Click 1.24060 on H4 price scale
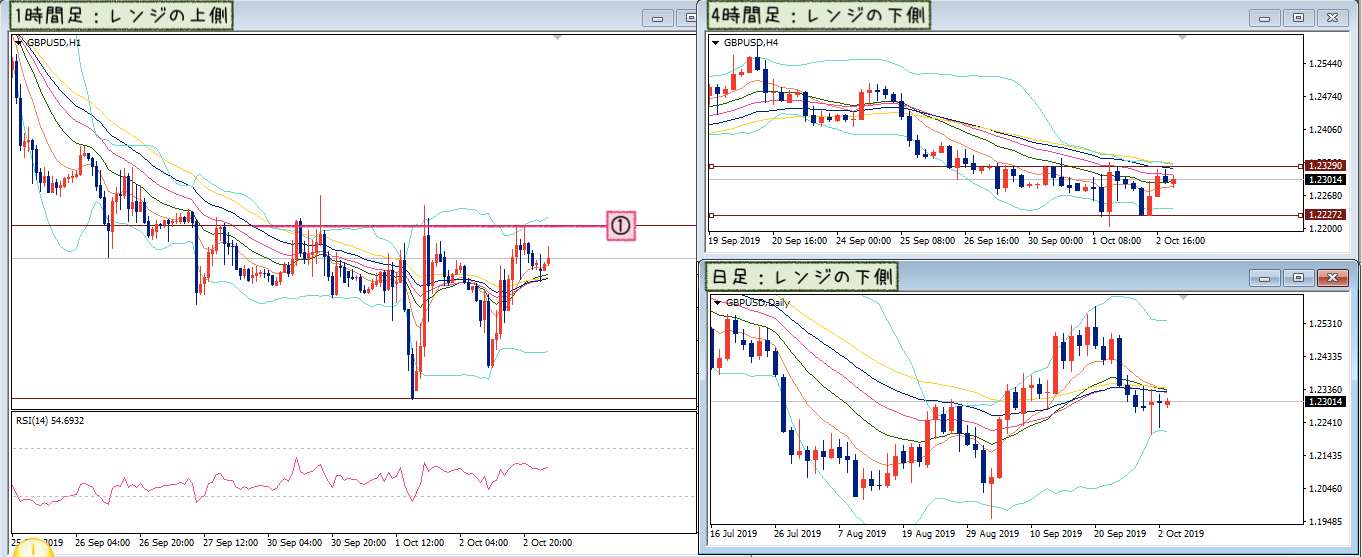The width and height of the screenshot is (1362, 557). pos(1326,130)
